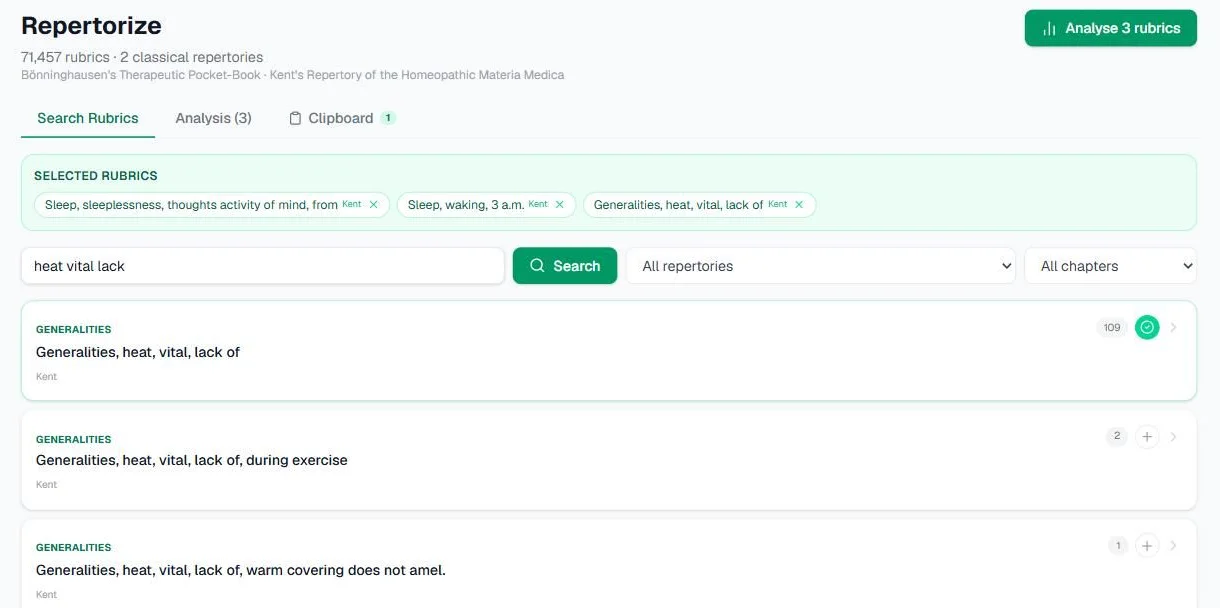Click the Generalities, heat, vital, lack of title
1220x608 pixels.
pyautogui.click(x=138, y=352)
